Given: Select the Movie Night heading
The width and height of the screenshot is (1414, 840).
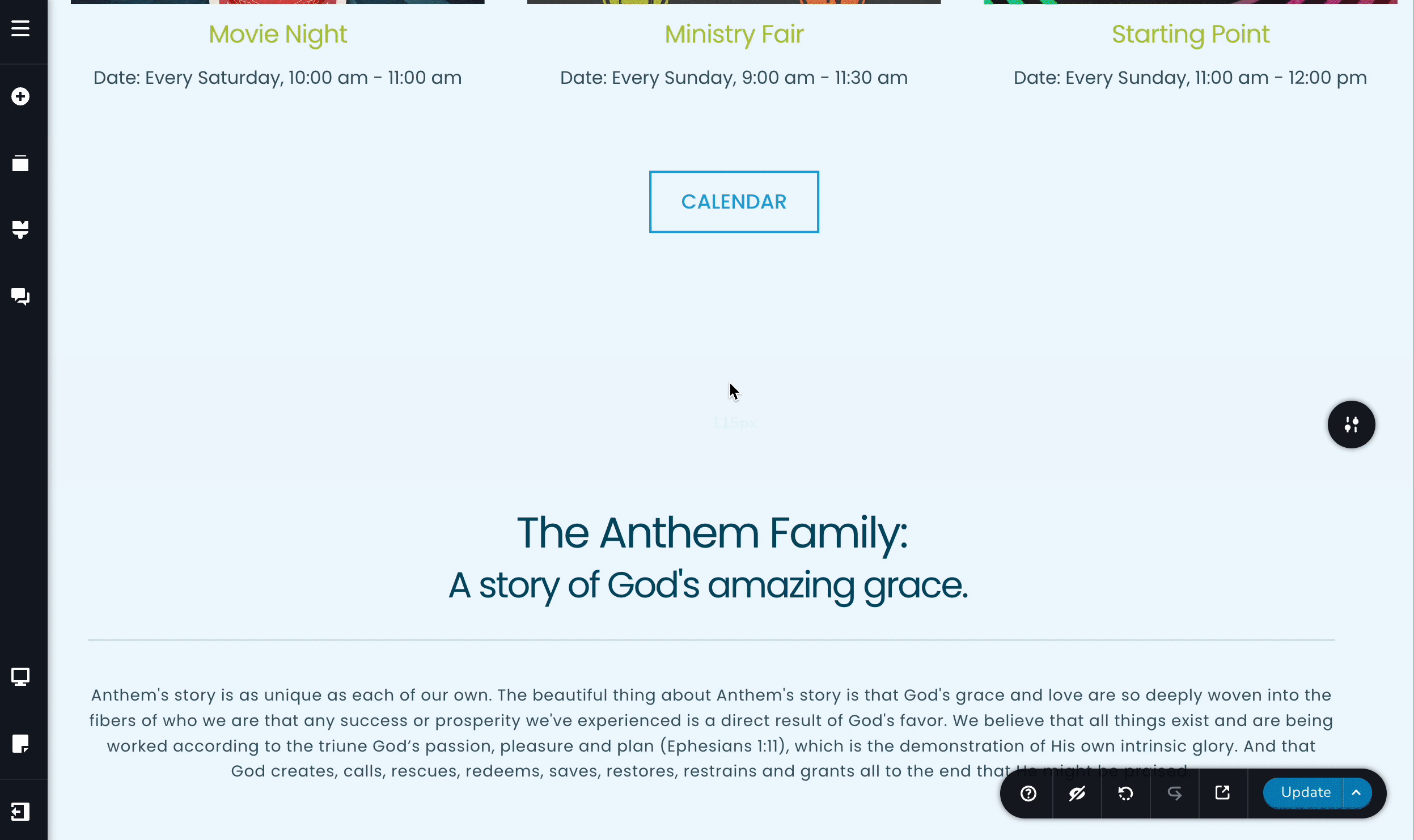Looking at the screenshot, I should (x=278, y=34).
